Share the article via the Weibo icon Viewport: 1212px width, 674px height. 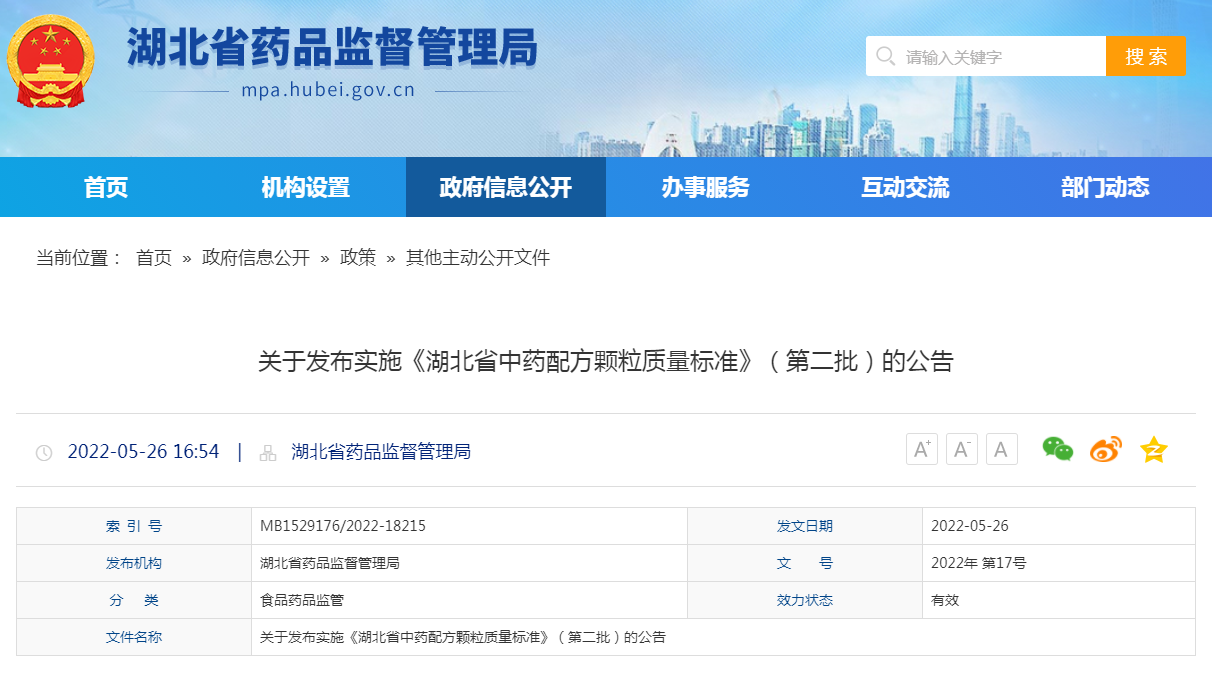click(1105, 449)
